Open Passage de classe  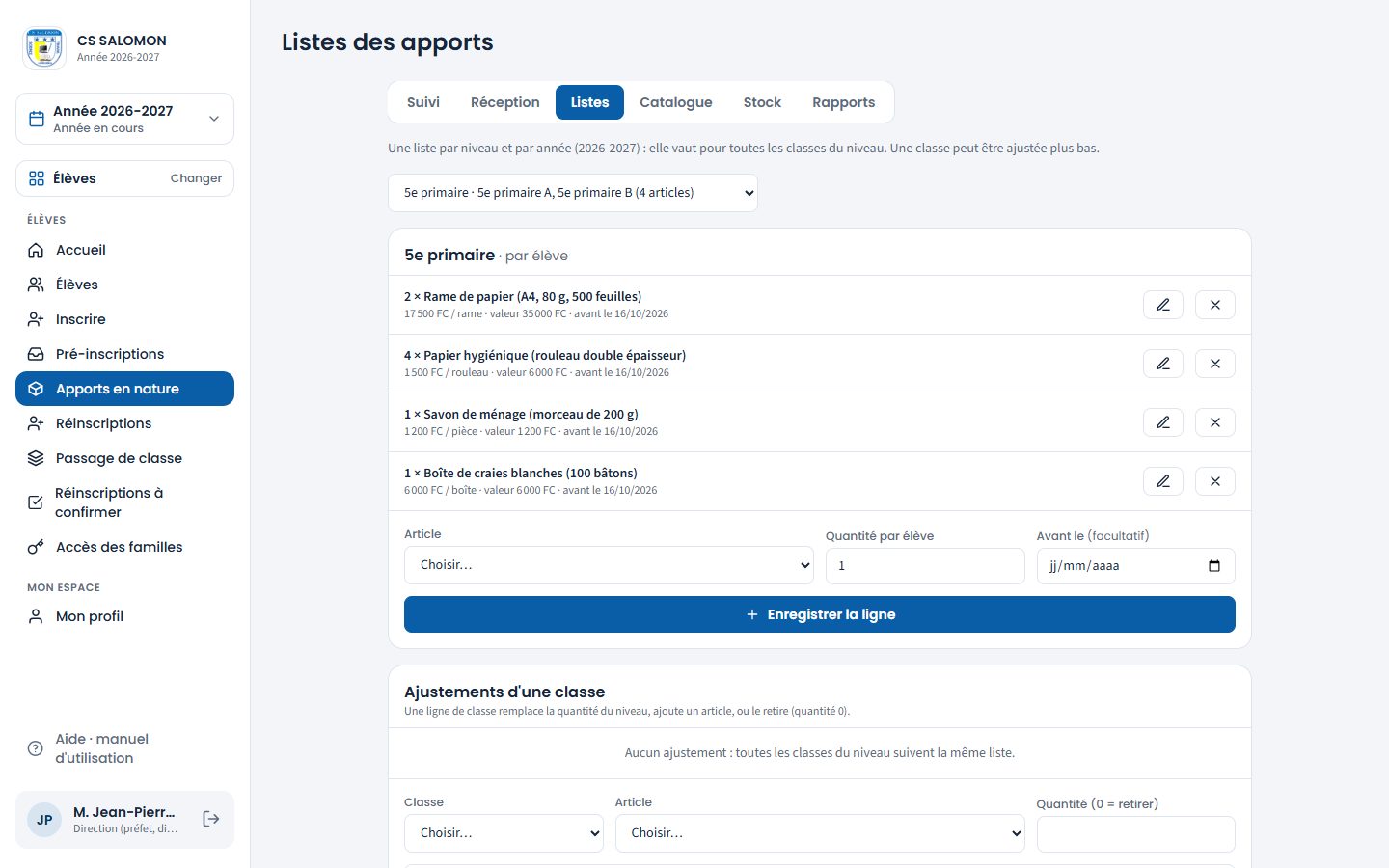coord(124,458)
